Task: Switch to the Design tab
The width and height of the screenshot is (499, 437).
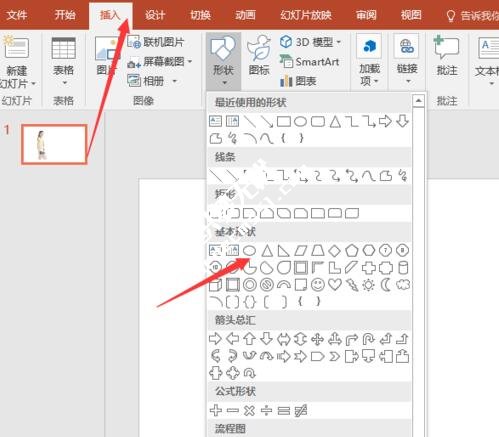Action: [x=155, y=15]
